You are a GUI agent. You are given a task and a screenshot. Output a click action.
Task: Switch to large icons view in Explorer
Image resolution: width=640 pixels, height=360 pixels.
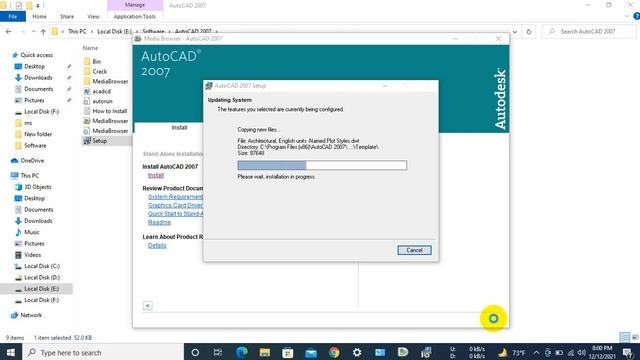click(x=635, y=337)
